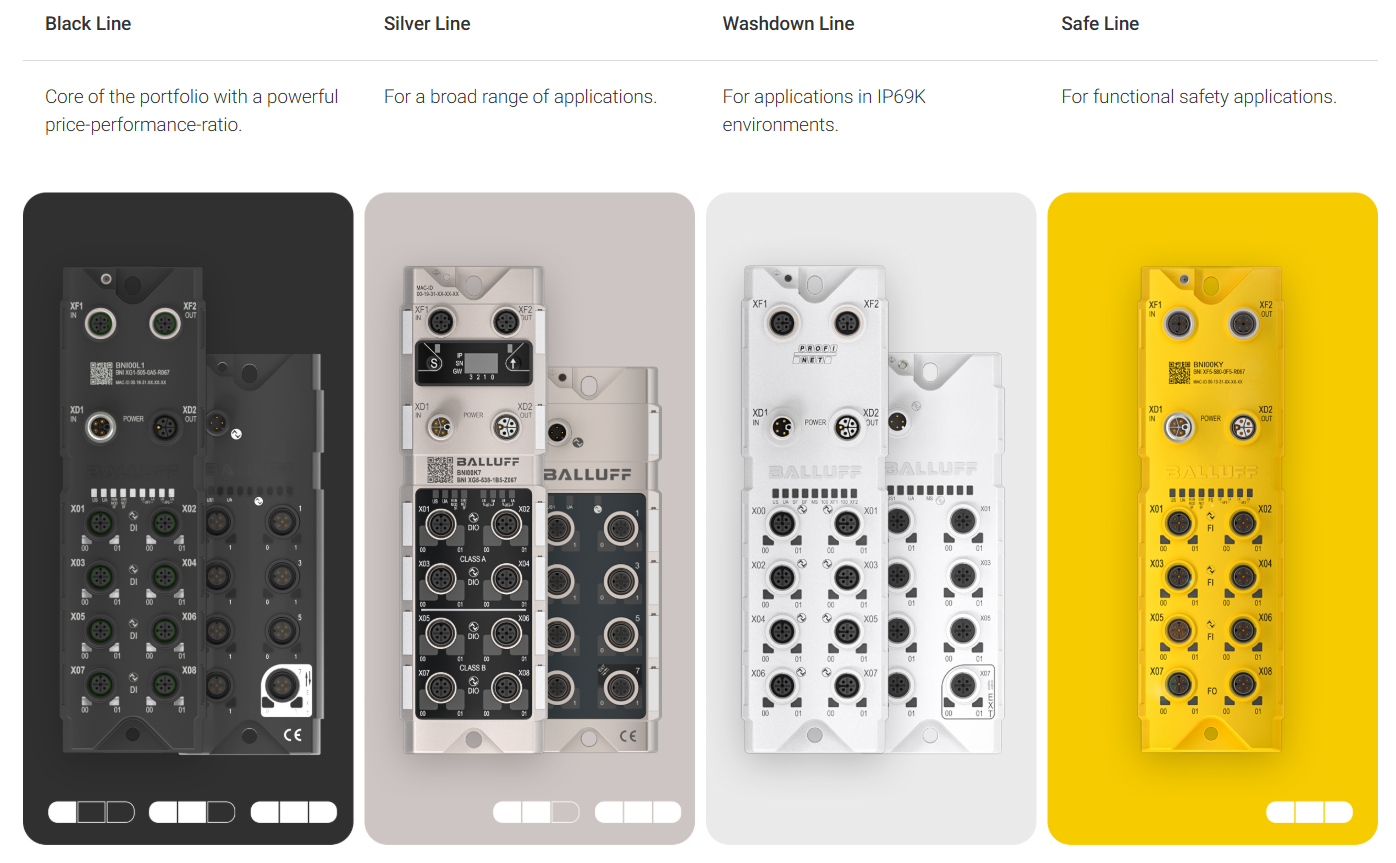Select the fully filled size icon on Silver Line card
The width and height of the screenshot is (1396, 863).
[637, 812]
